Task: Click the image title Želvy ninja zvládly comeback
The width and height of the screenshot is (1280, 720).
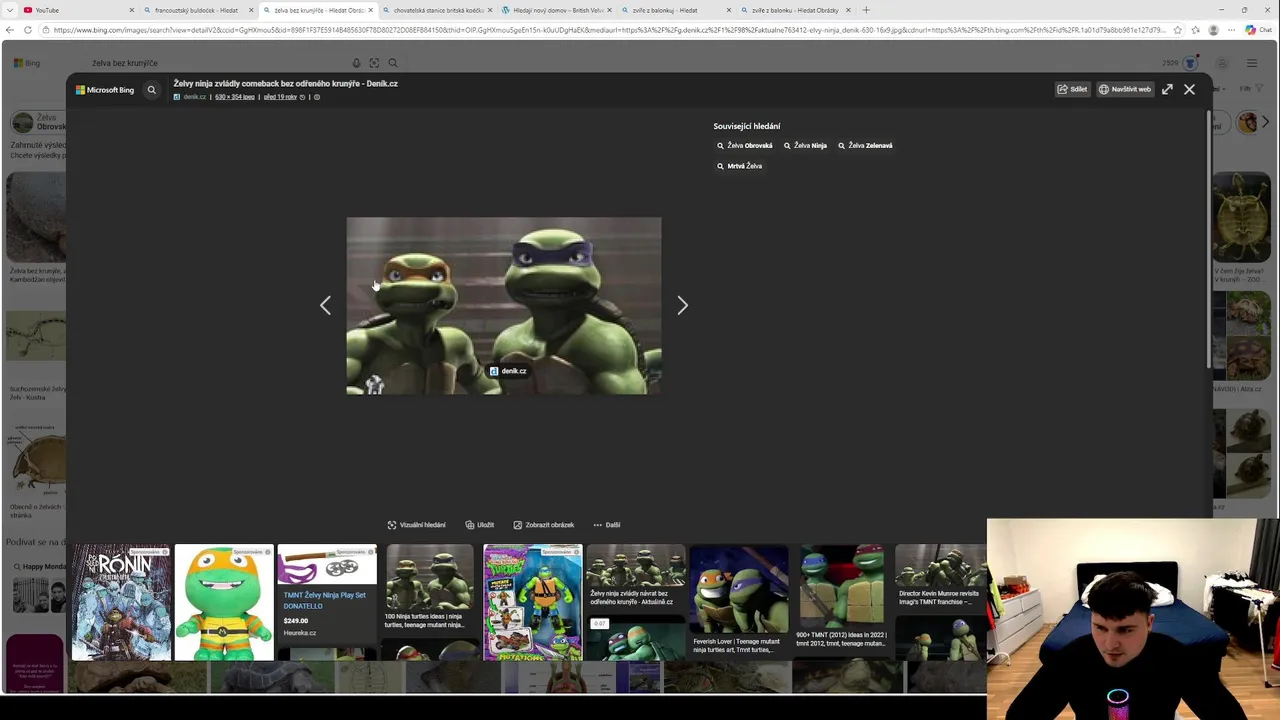Action: (285, 84)
